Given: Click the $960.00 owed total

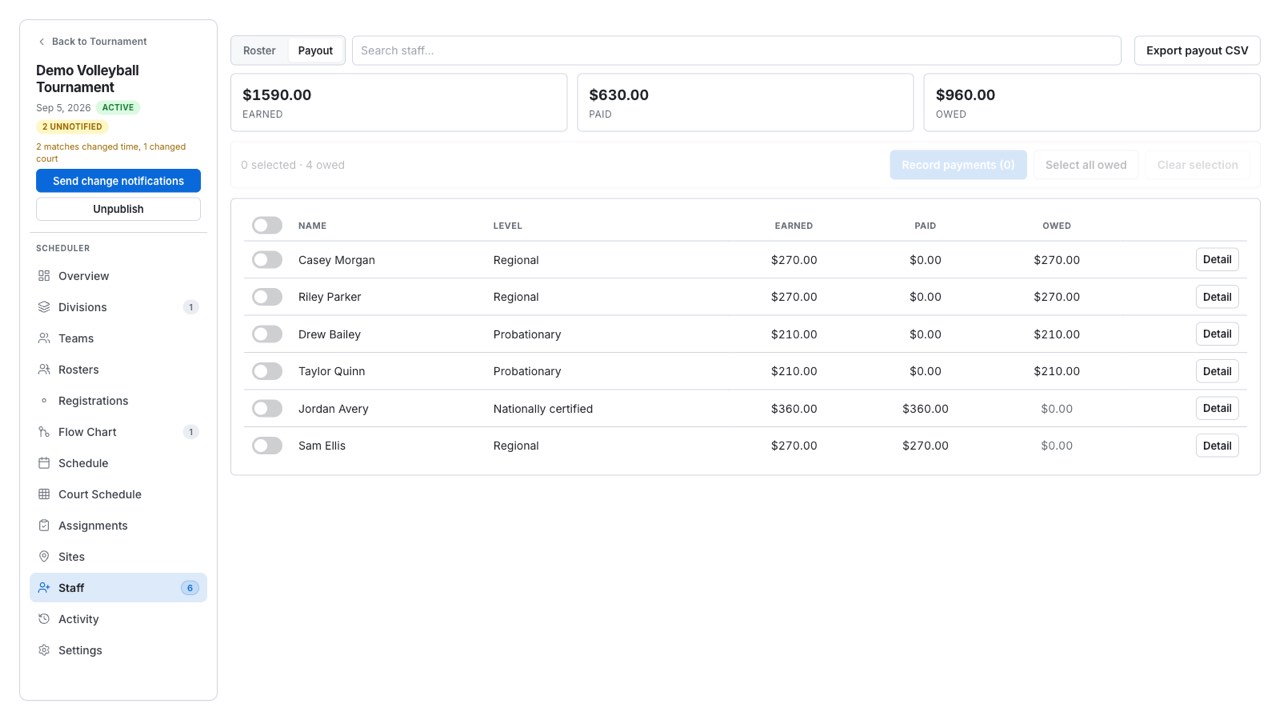Looking at the screenshot, I should (965, 95).
